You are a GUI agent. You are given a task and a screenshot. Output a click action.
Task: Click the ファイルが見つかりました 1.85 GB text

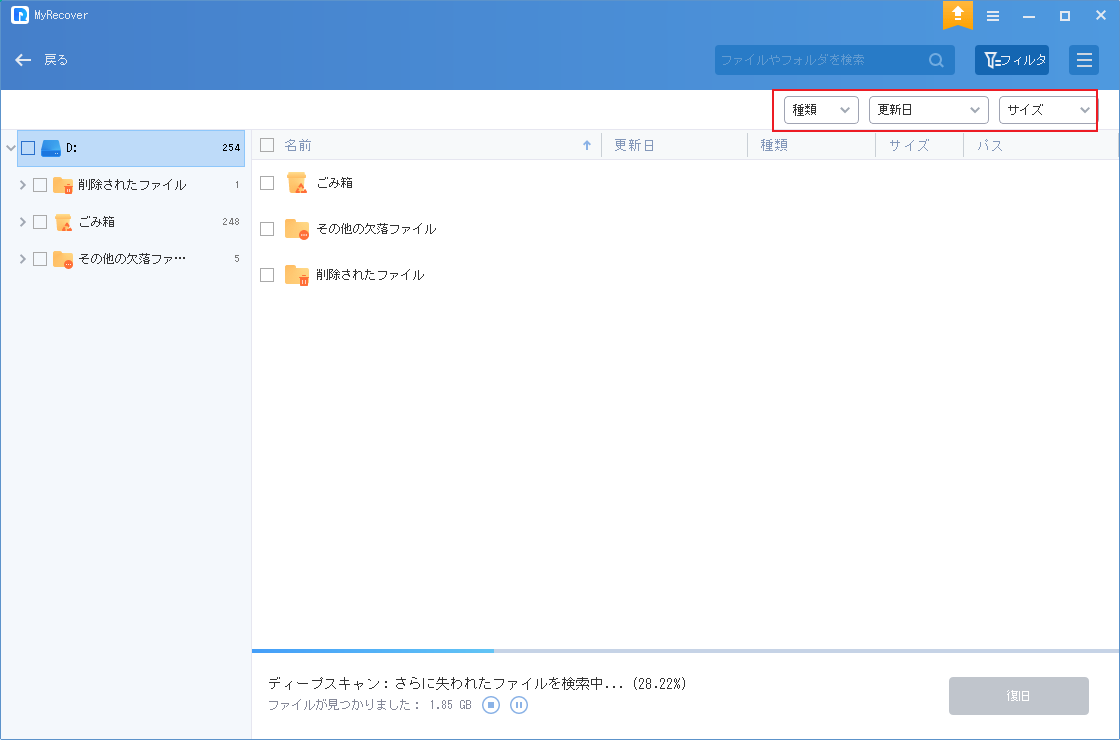[369, 705]
